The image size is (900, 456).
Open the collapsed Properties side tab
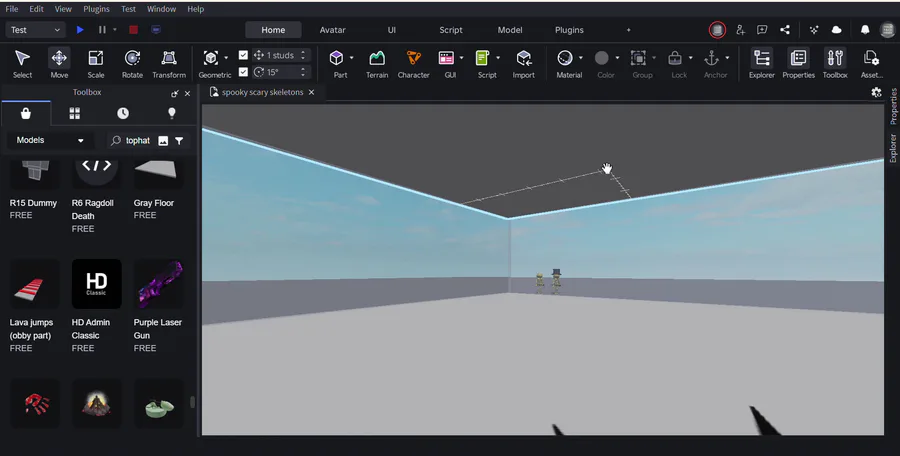pos(893,107)
